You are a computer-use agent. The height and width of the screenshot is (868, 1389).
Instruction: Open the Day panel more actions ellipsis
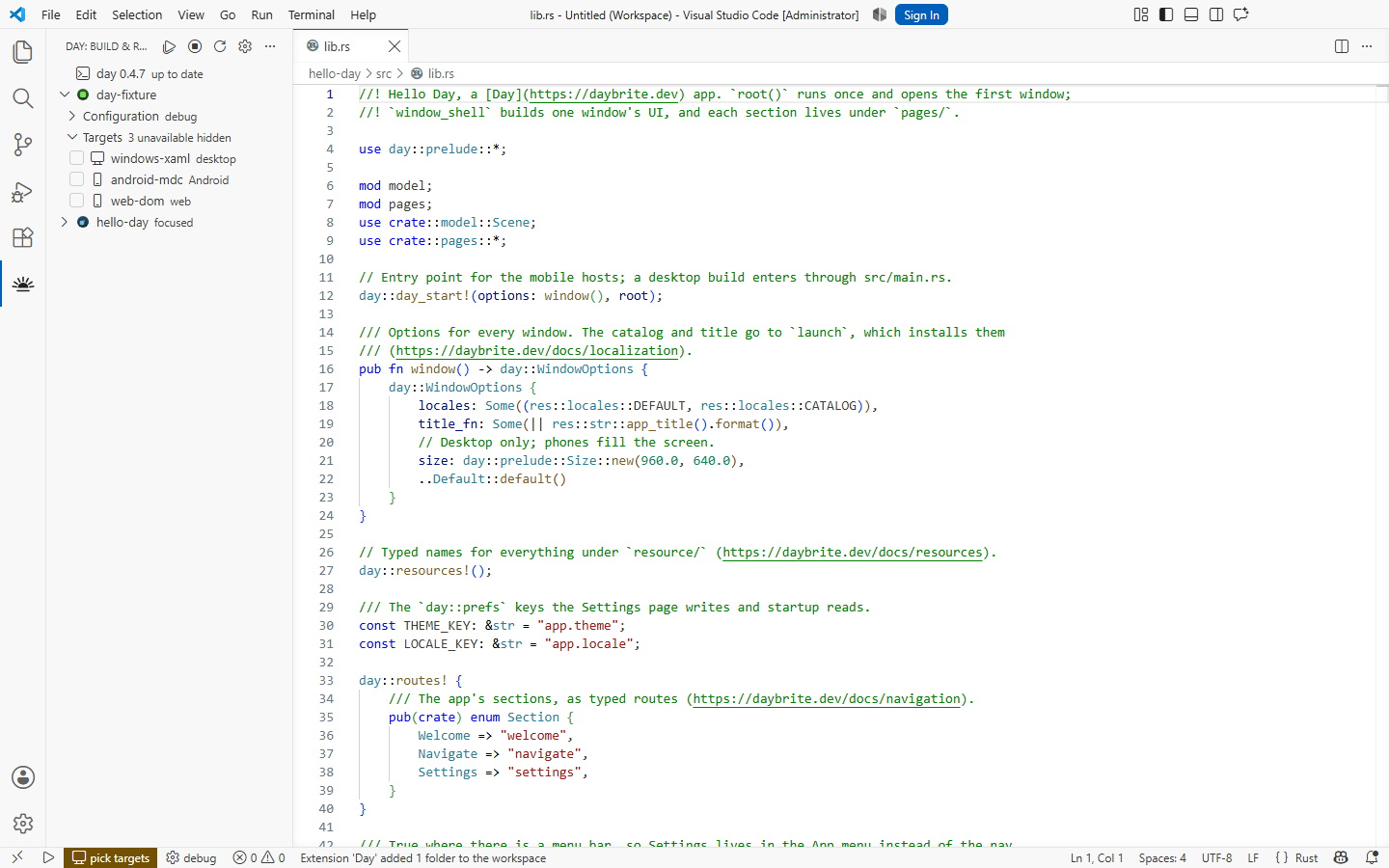click(x=270, y=46)
